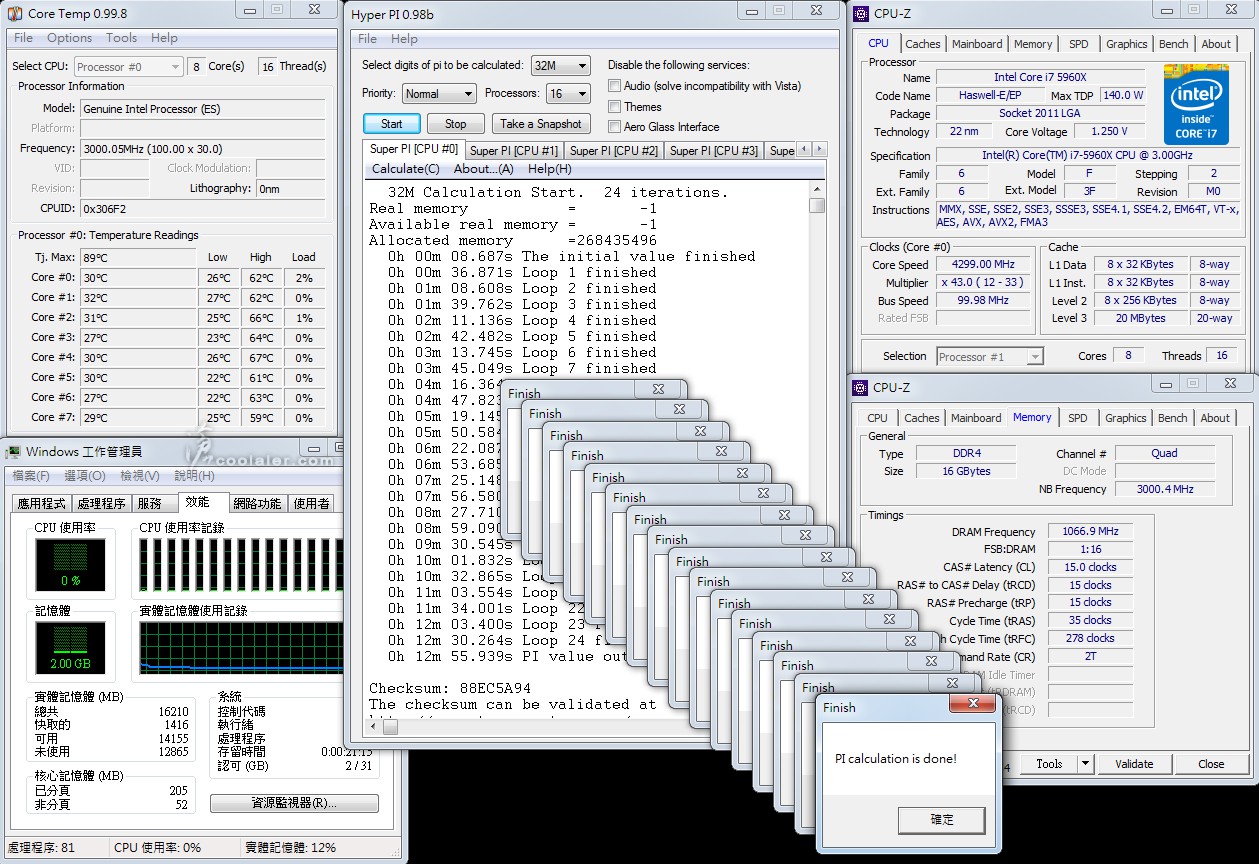Viewport: 1259px width, 864px height.
Task: Click the vertical scrollbar thumb in Hyper PI log
Action: (x=817, y=205)
